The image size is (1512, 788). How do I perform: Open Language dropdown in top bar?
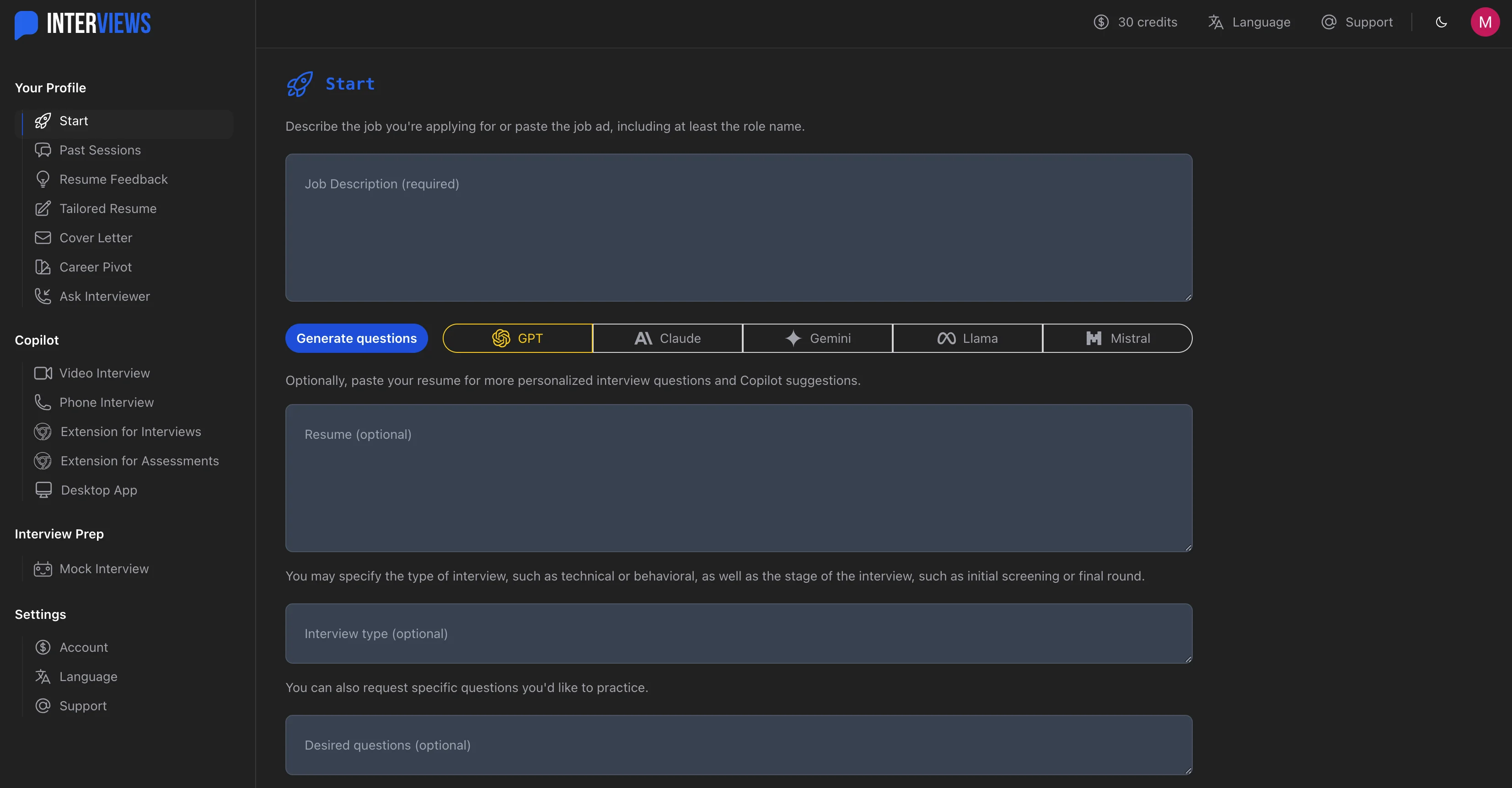[x=1249, y=22]
